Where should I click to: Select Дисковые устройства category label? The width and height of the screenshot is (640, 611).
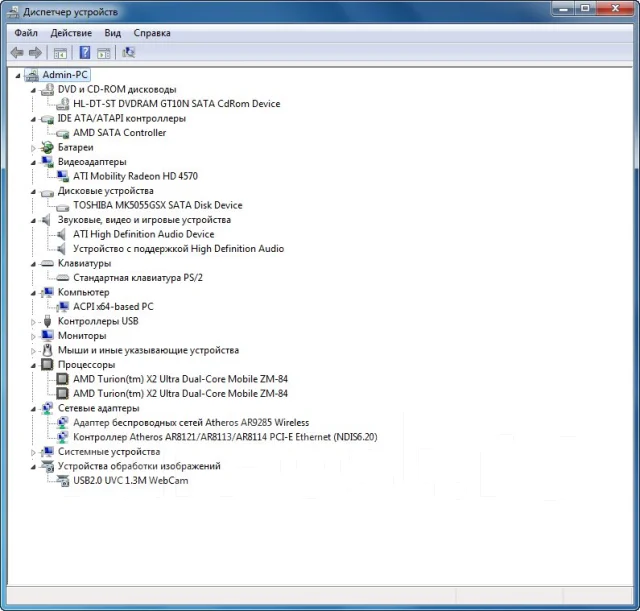[x=106, y=191]
